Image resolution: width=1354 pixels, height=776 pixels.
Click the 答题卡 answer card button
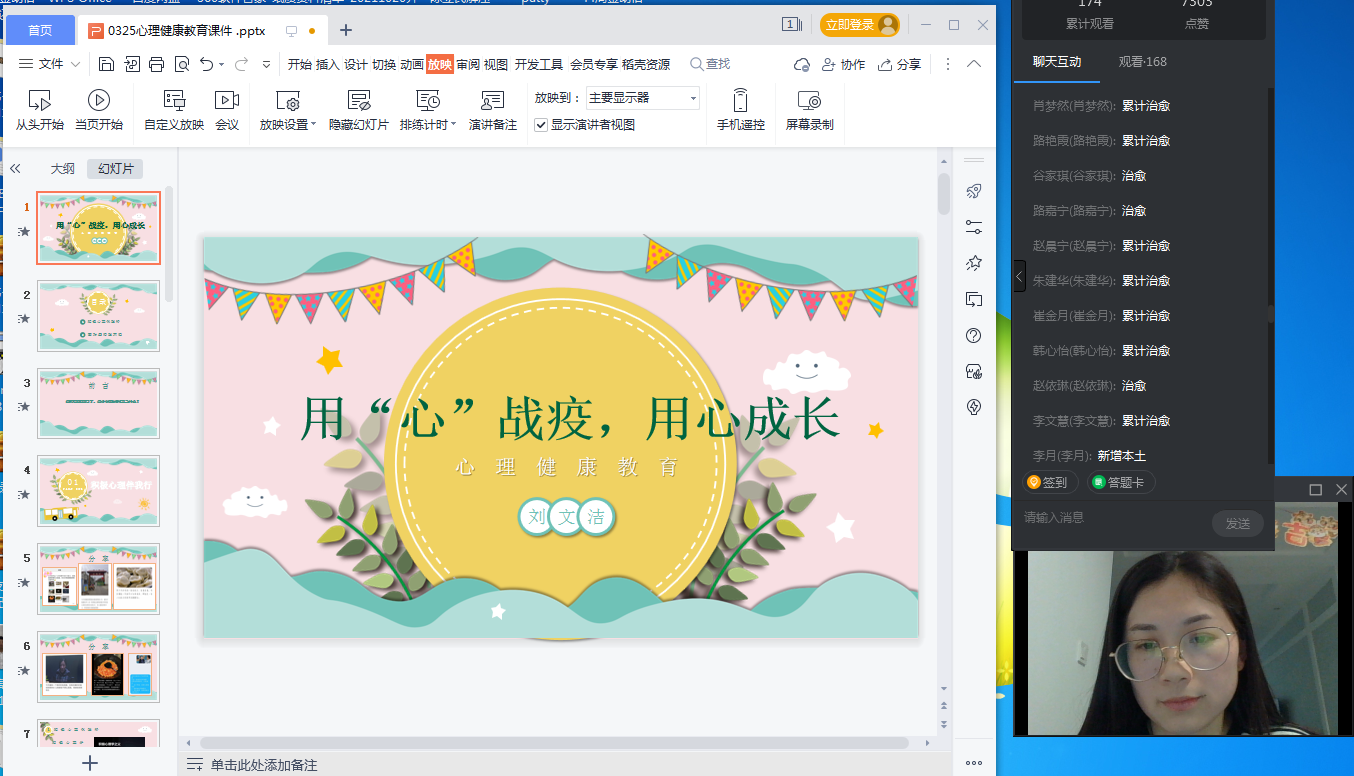coord(1121,482)
